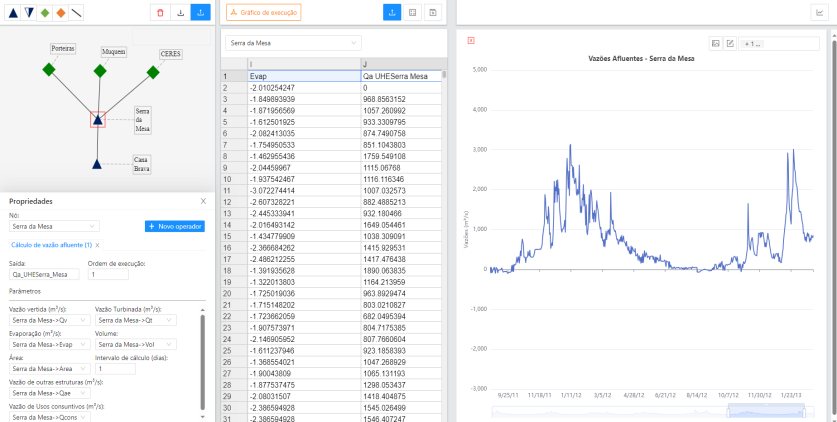Click cell with value -3.072274414

click(x=304, y=190)
